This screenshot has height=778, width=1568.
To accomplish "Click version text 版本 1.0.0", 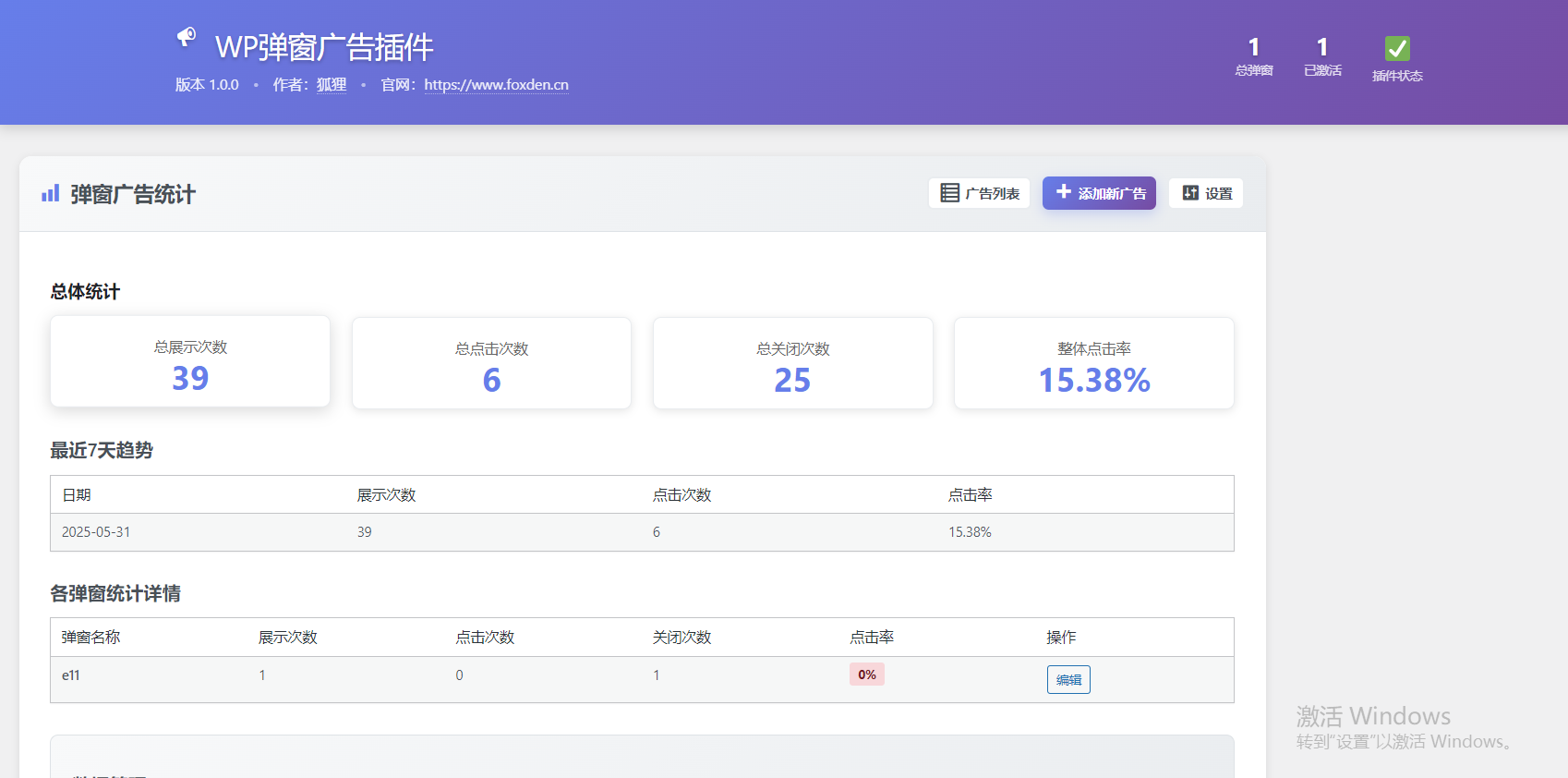I will click(207, 84).
